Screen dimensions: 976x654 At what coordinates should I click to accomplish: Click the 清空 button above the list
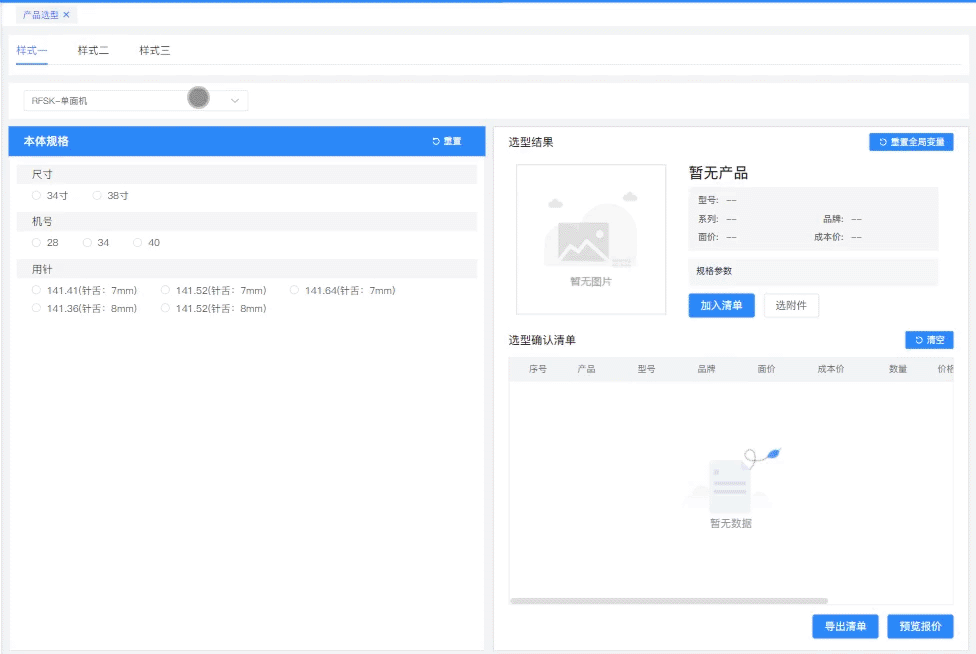(x=929, y=340)
